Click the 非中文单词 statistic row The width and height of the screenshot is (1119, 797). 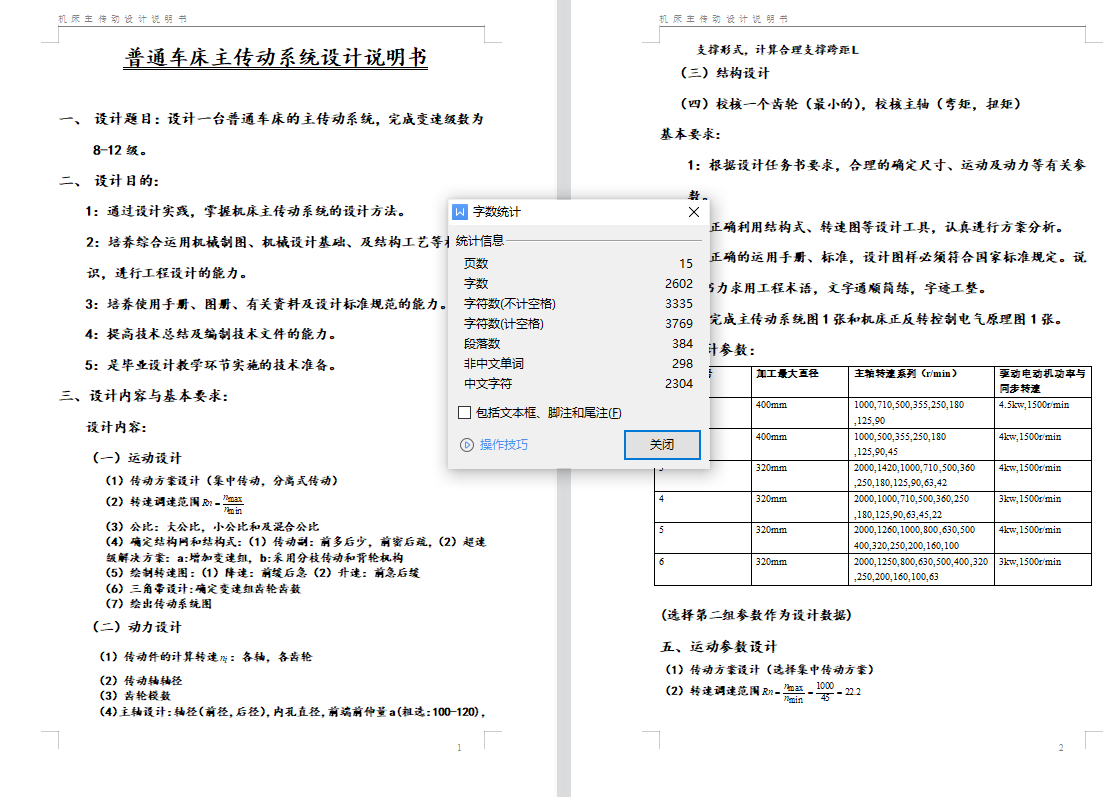pos(577,364)
